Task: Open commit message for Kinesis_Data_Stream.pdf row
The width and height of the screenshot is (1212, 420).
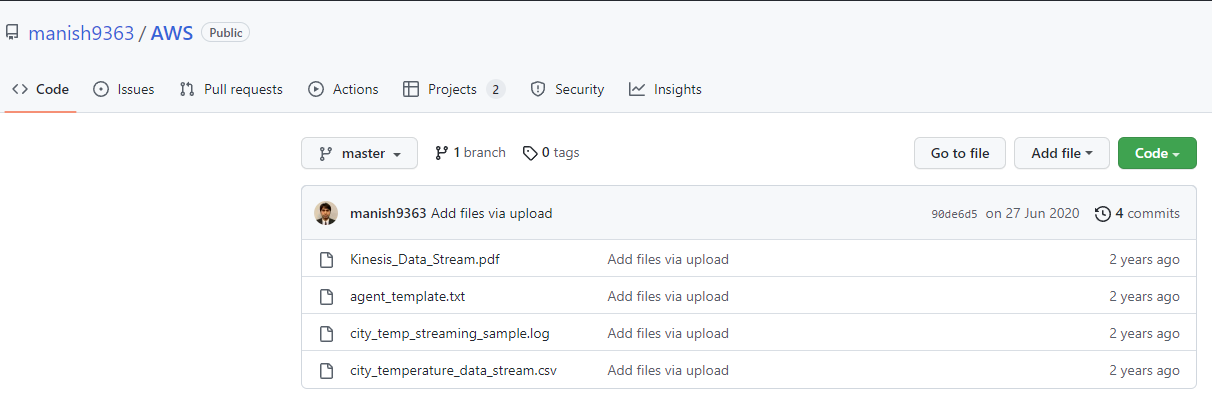Action: tap(668, 259)
